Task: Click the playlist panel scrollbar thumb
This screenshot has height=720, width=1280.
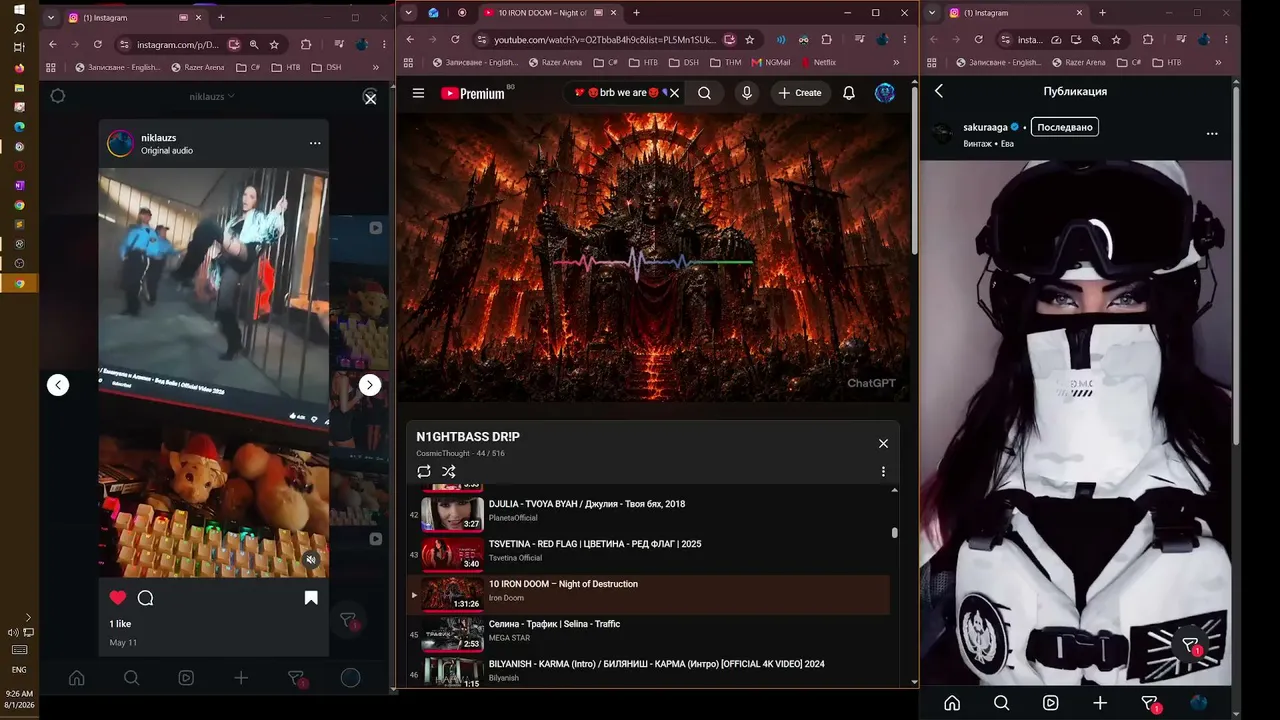Action: (894, 533)
